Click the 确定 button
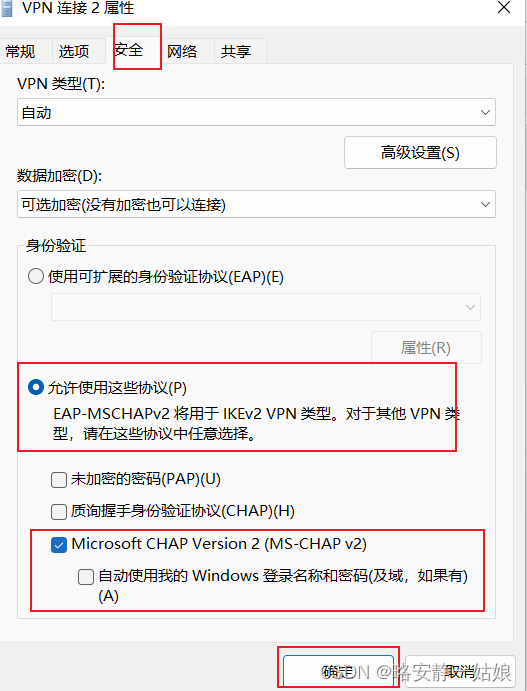The width and height of the screenshot is (527, 691). click(x=338, y=671)
